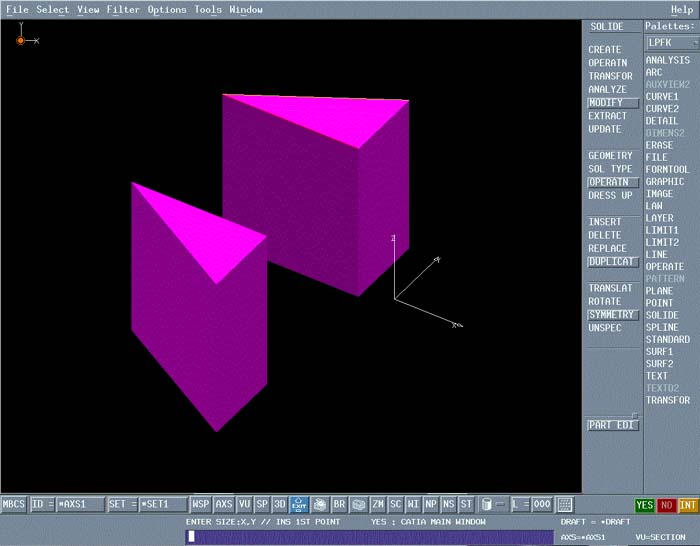Click the printer icon in bottom toolbar
The width and height of the screenshot is (700, 546).
[x=320, y=505]
